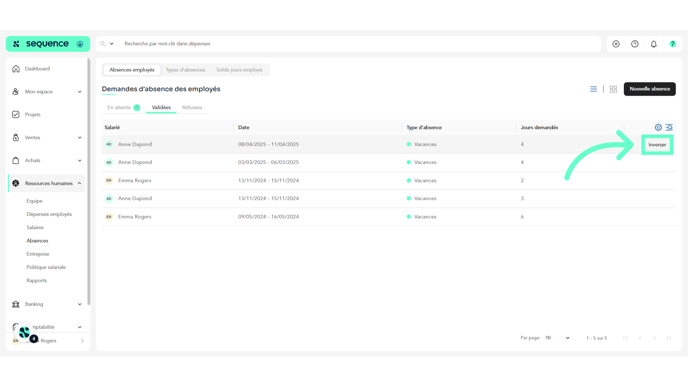Open the user profile arrow at sidebar bottom
This screenshot has width=688, height=387.
82,341
